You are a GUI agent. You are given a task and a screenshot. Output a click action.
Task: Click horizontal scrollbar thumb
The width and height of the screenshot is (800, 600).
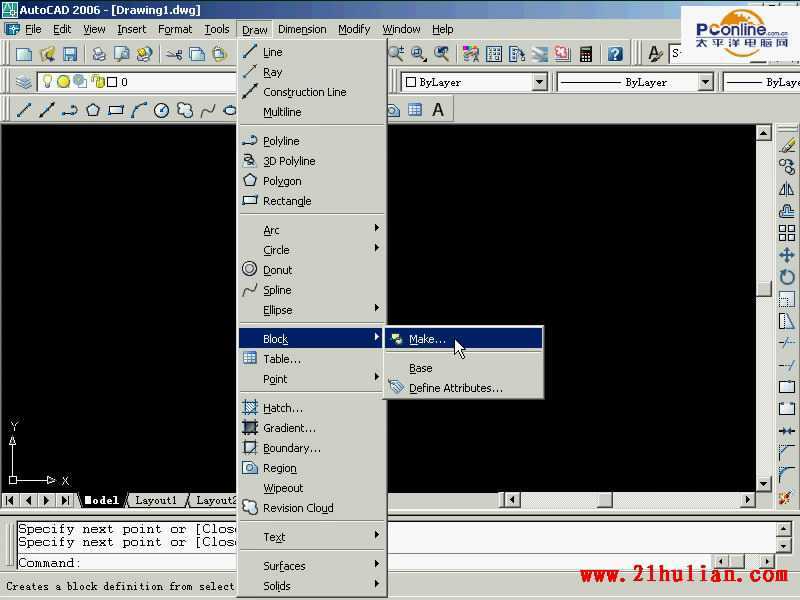click(x=605, y=499)
